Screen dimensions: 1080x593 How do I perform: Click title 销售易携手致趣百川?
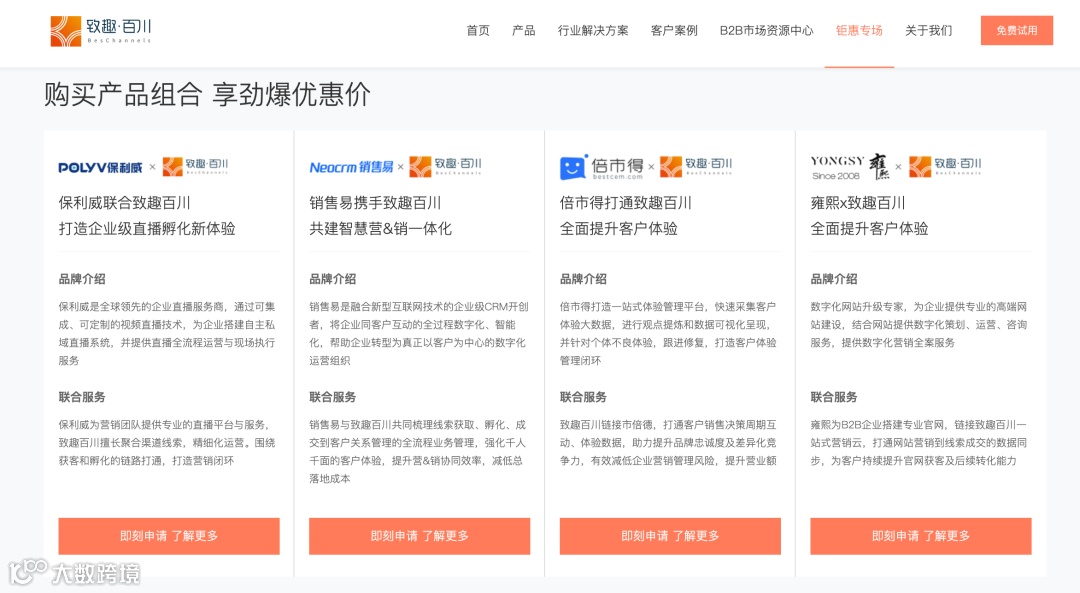click(x=375, y=202)
